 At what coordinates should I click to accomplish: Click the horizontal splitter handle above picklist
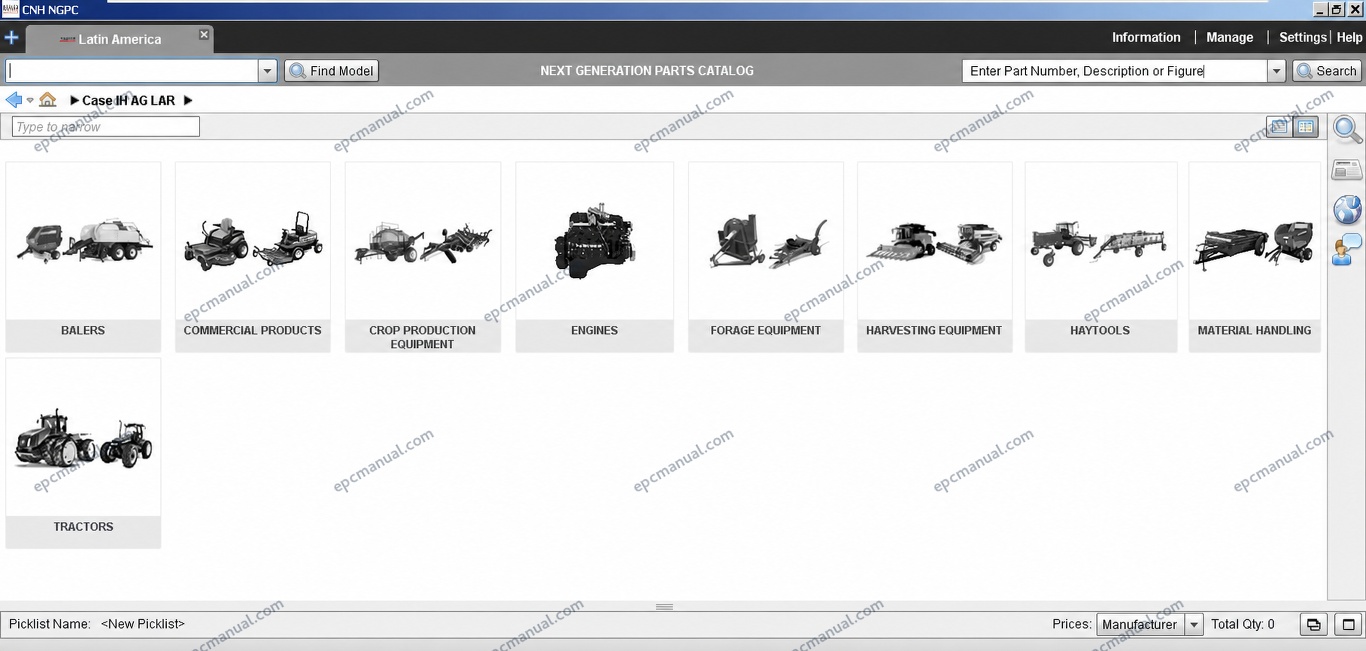click(x=664, y=607)
